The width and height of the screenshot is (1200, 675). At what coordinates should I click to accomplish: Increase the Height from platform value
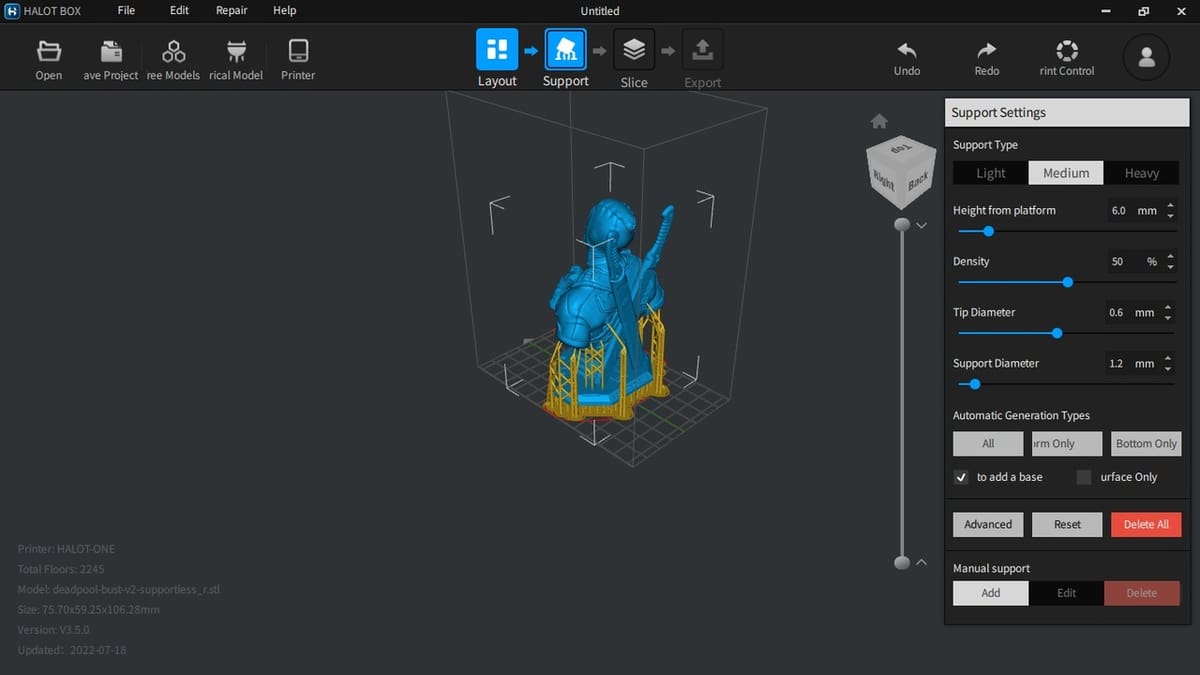[x=1170, y=206]
